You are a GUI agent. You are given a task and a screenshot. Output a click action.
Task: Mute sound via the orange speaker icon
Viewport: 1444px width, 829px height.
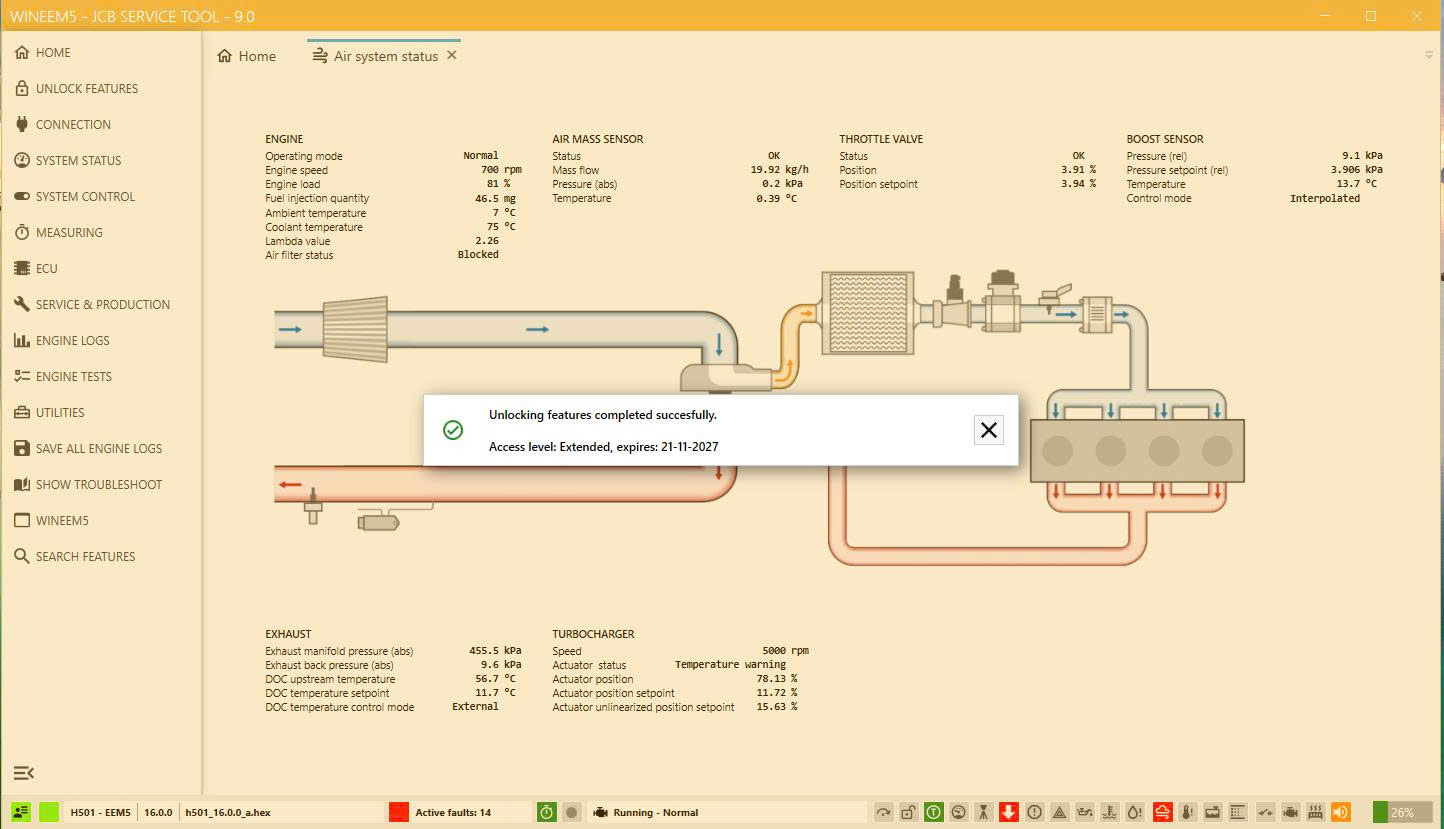(x=1340, y=811)
